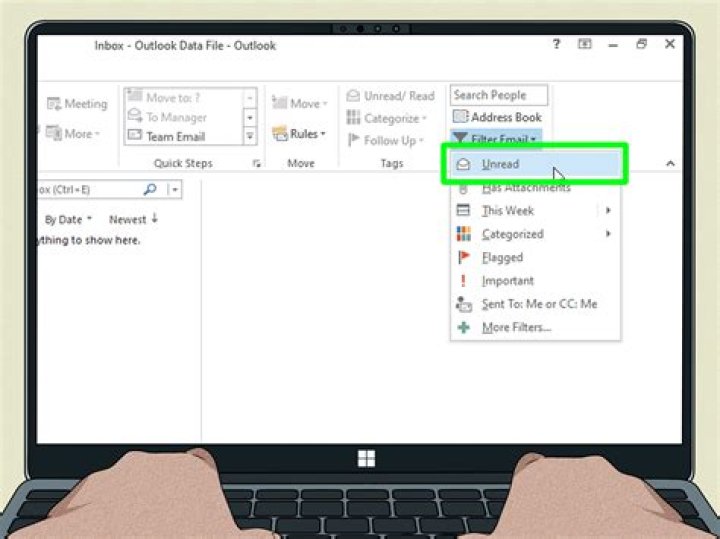Image resolution: width=720 pixels, height=539 pixels.
Task: Open the Address Book
Action: (x=497, y=117)
